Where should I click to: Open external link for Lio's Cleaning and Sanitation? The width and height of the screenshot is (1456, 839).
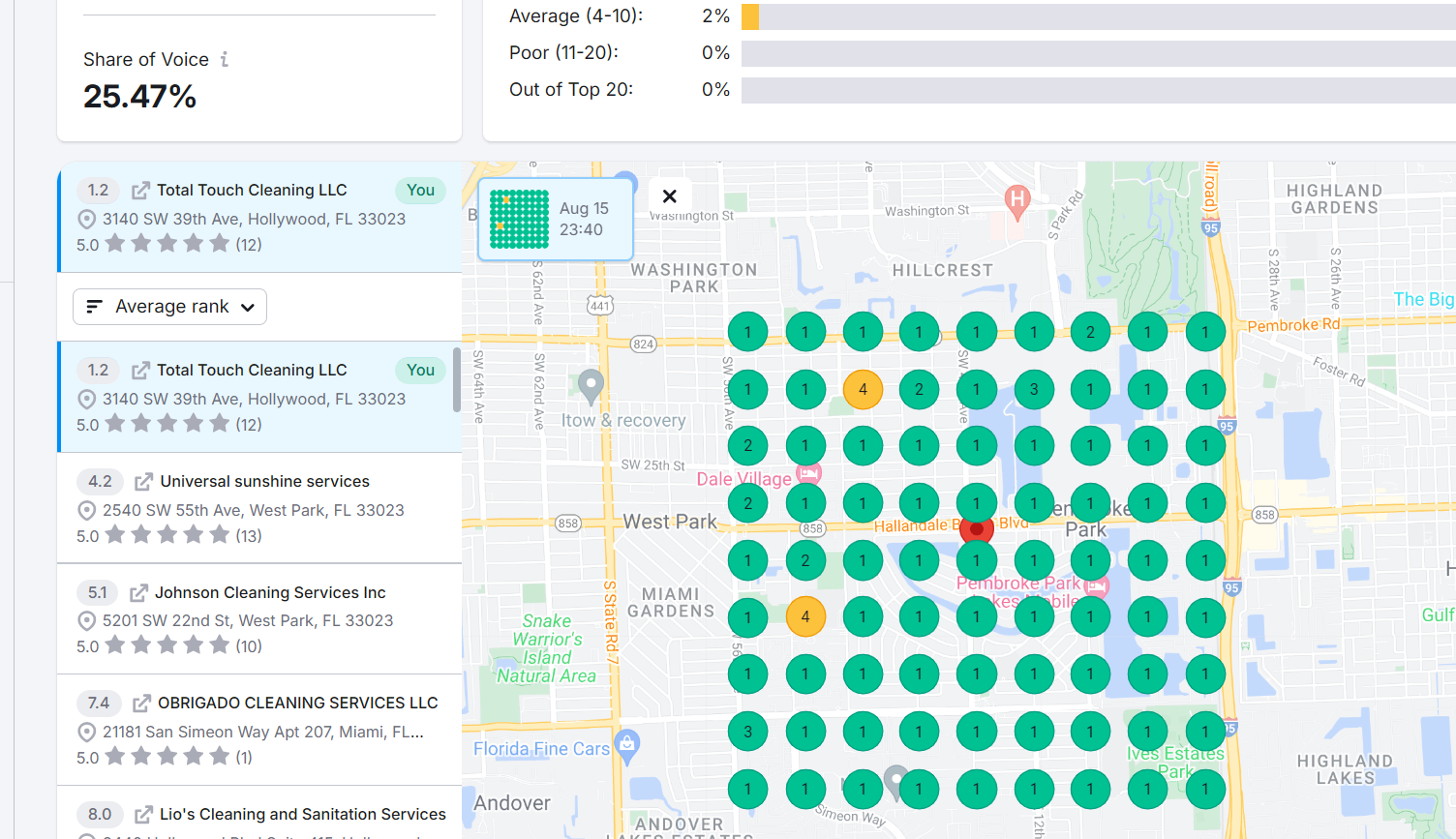point(143,815)
